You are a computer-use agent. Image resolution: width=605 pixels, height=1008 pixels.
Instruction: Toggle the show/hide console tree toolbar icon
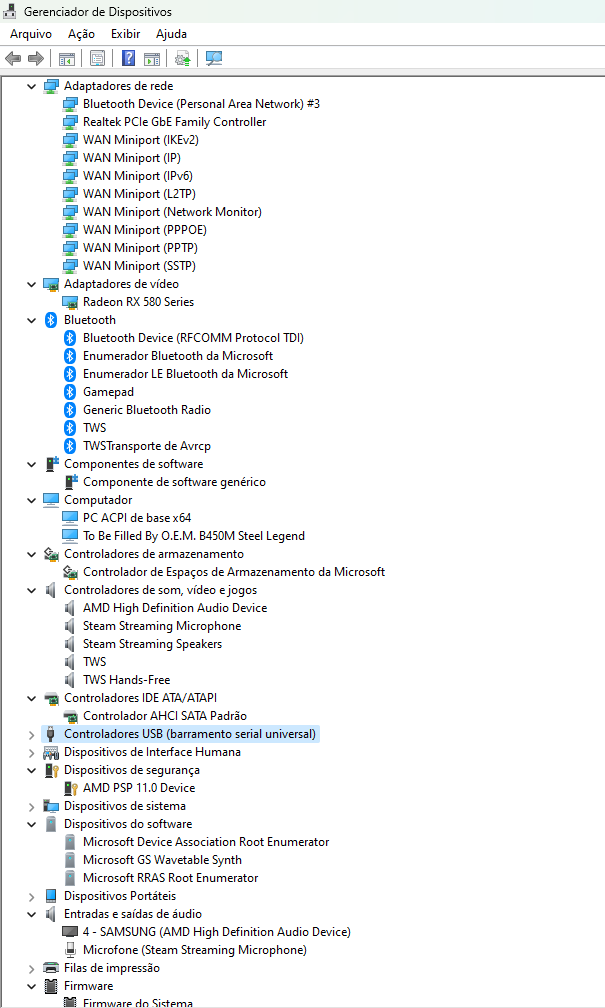tap(67, 58)
